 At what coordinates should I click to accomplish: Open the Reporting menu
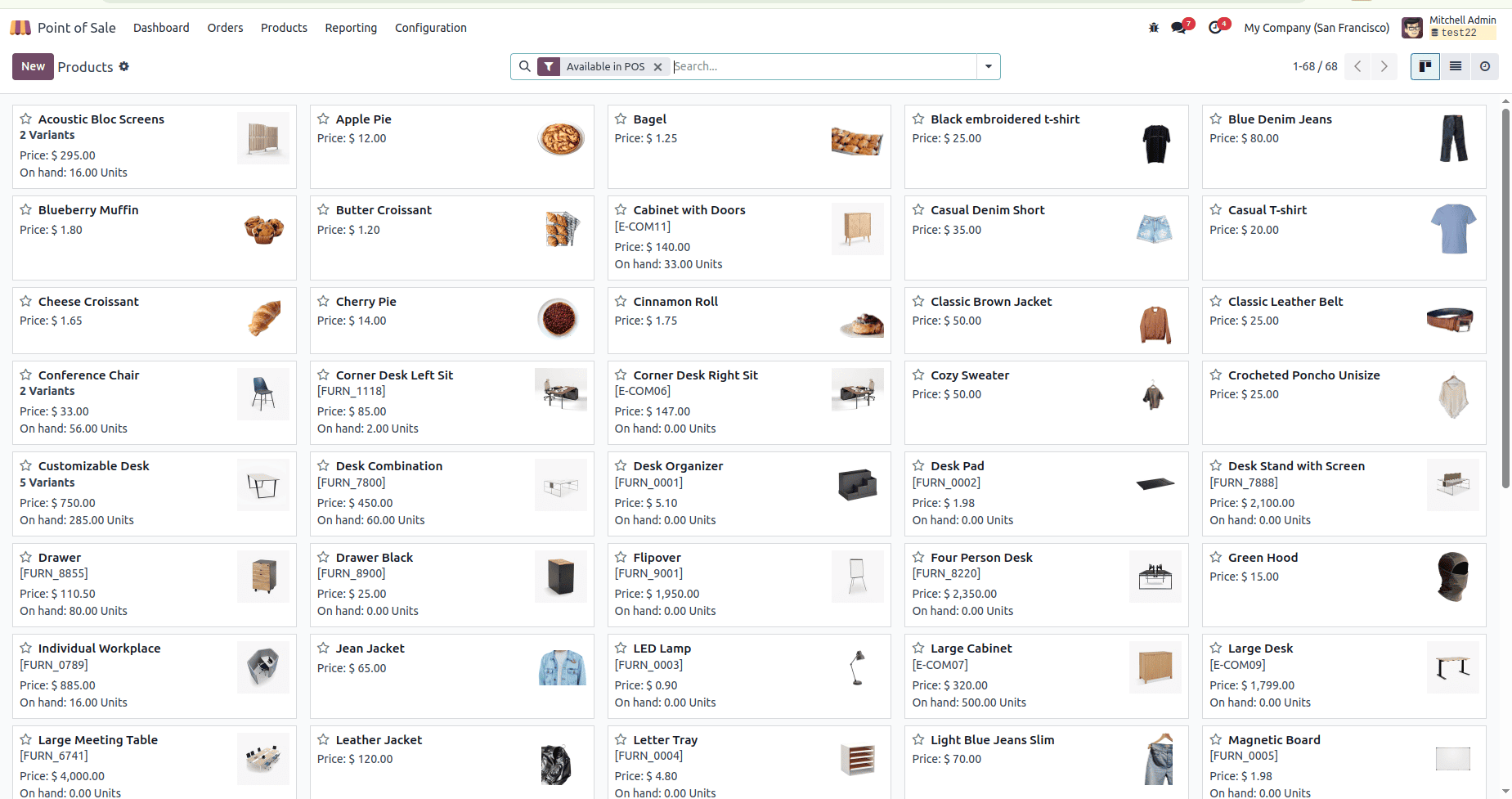[x=351, y=28]
